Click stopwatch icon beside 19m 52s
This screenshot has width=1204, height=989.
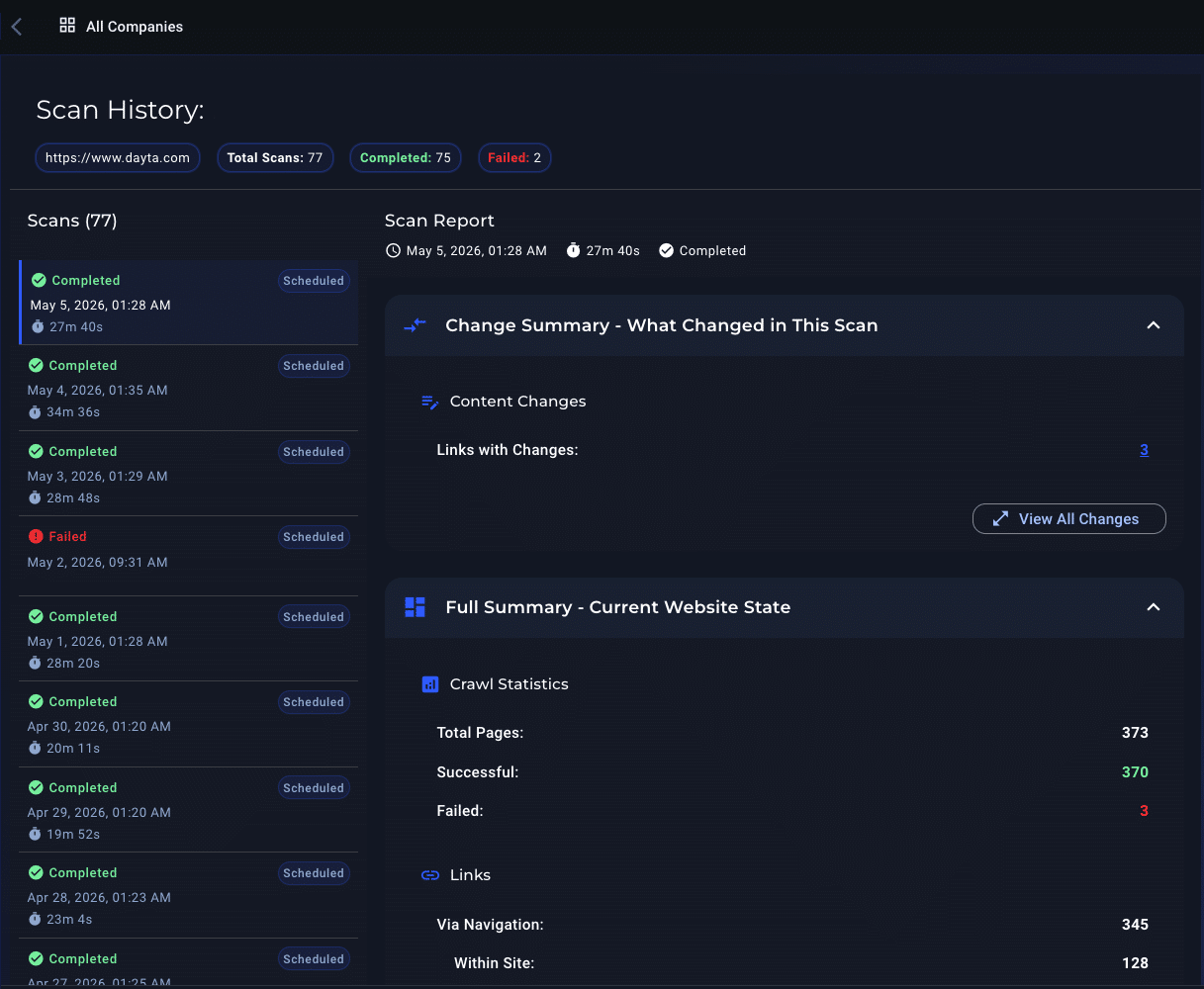[x=35, y=834]
